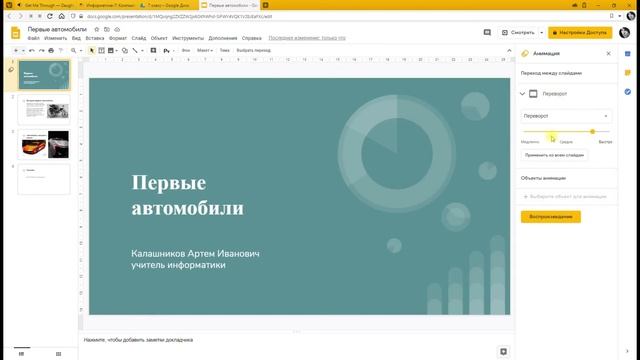The image size is (640, 360).
Task: Open the line type dropdown arrow
Action: (x=142, y=51)
